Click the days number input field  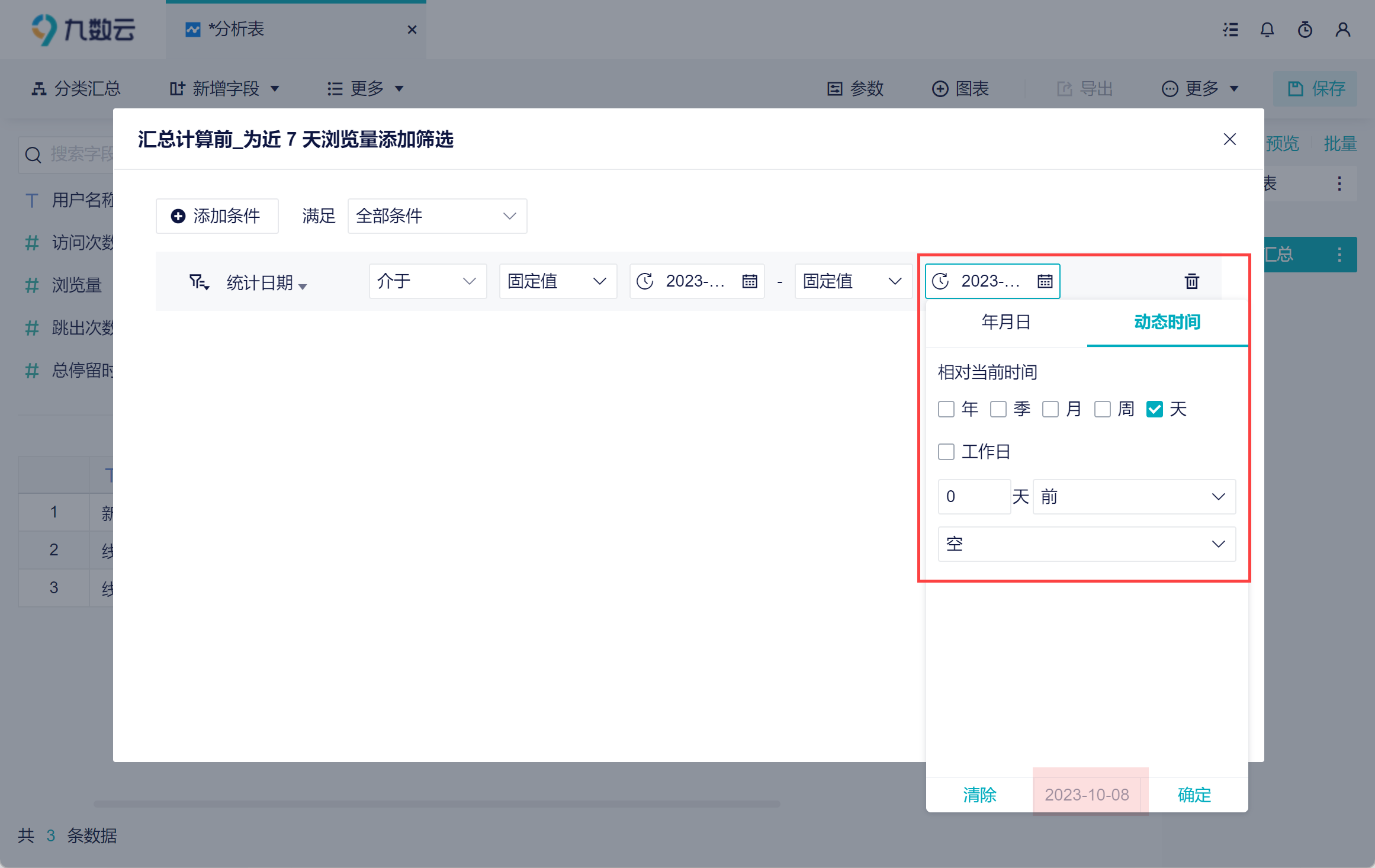click(x=974, y=497)
